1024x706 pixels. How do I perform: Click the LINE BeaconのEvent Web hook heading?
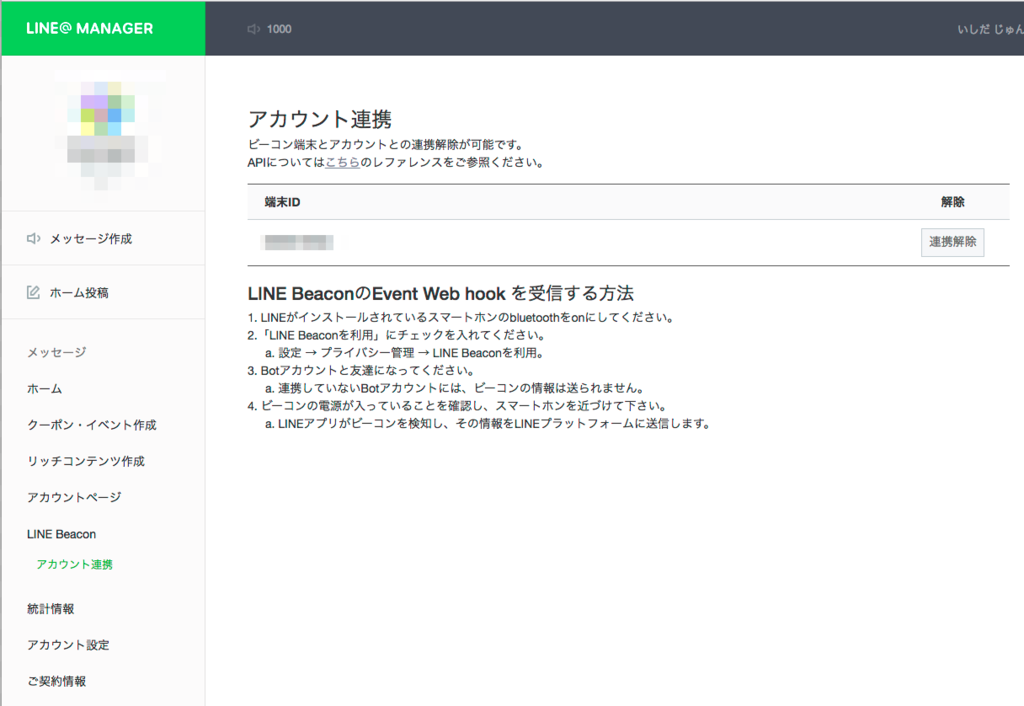(x=440, y=294)
